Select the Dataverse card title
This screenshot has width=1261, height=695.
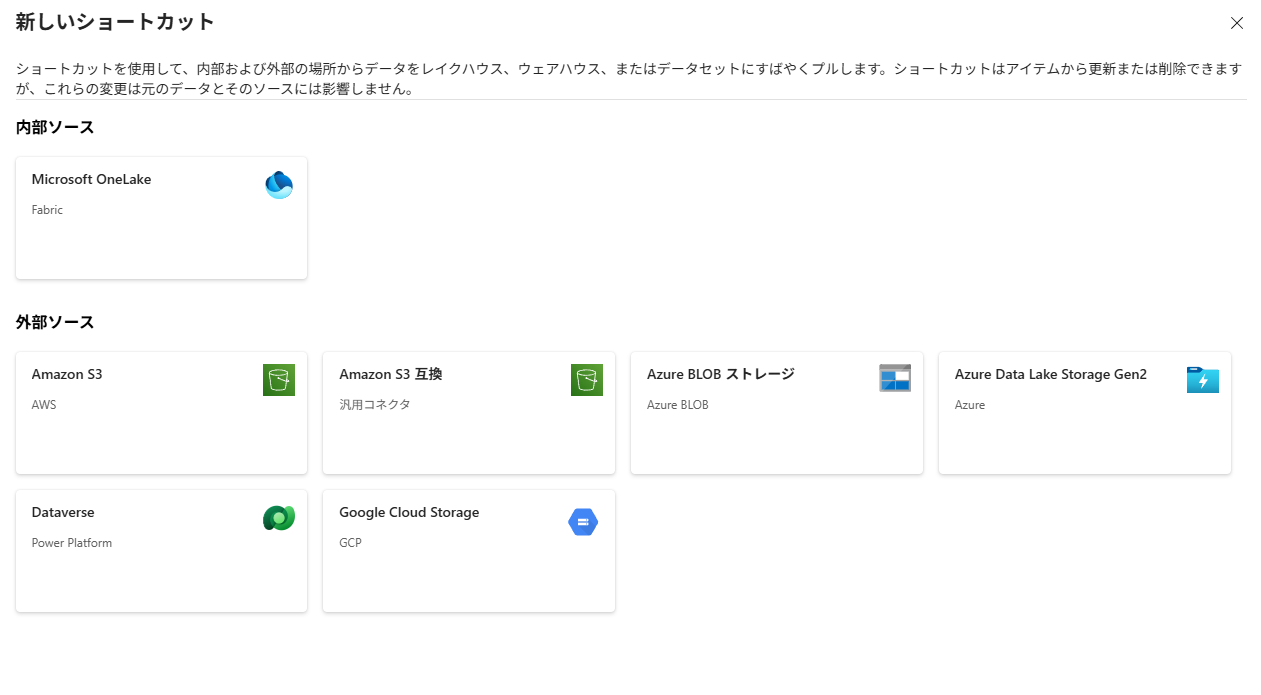pos(63,512)
